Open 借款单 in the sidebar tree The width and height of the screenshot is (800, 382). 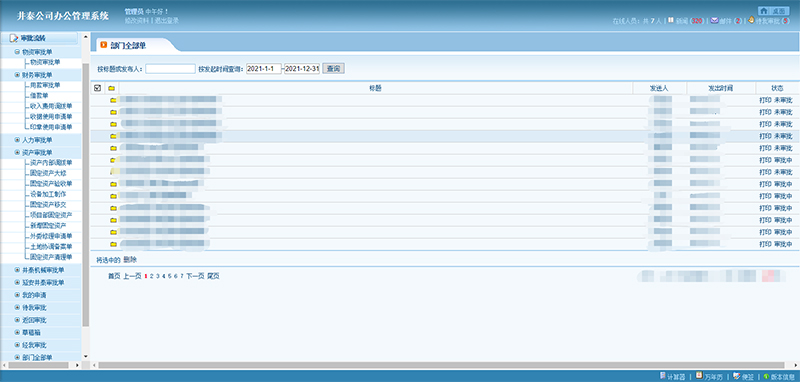39,95
